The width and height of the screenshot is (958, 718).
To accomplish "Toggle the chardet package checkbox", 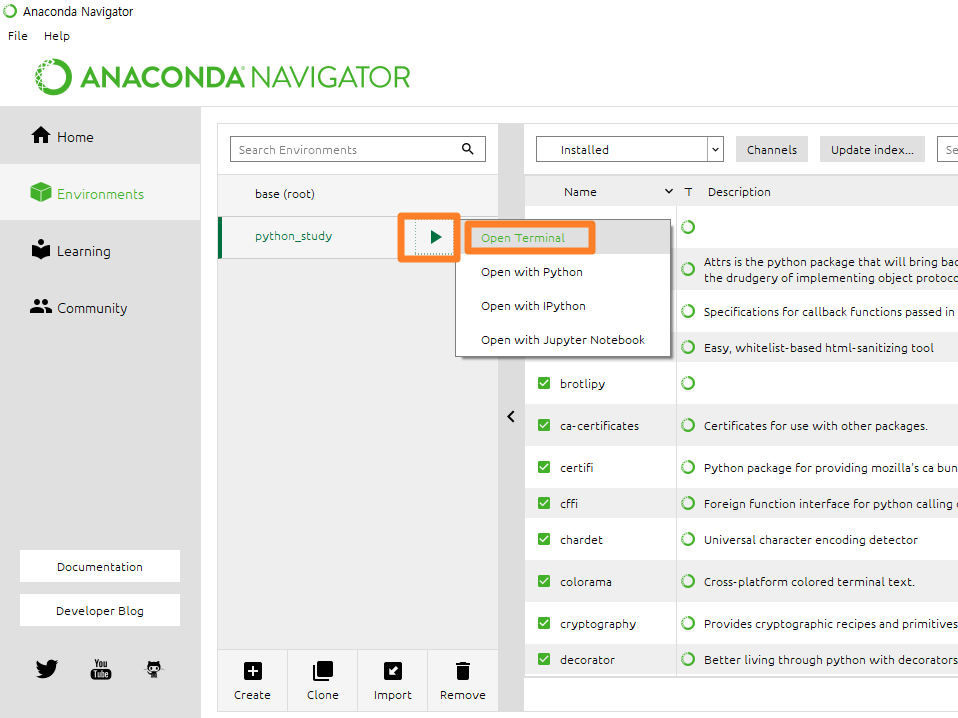I will point(544,540).
